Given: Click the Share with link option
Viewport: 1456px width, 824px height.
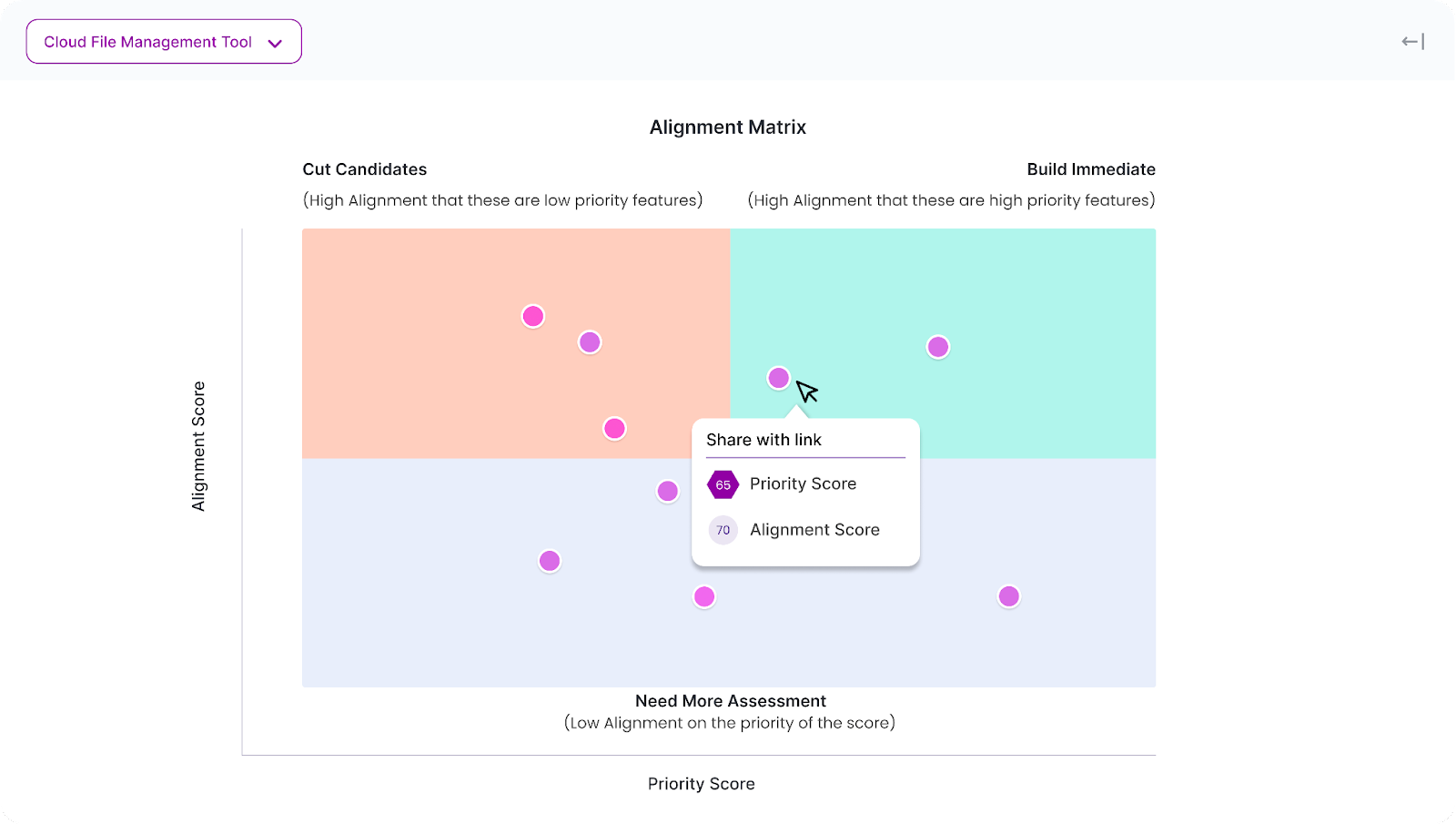Looking at the screenshot, I should tap(764, 440).
